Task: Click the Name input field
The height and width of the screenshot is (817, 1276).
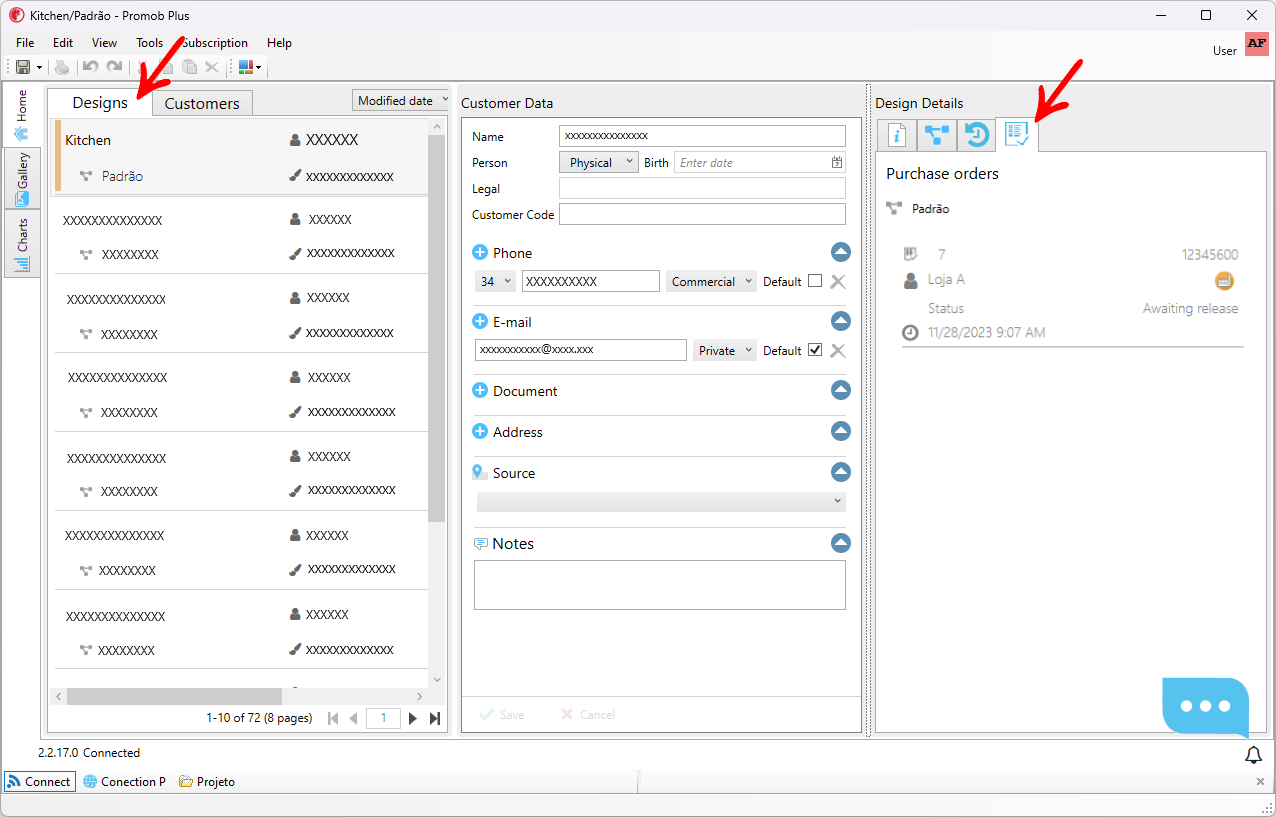Action: pos(702,136)
